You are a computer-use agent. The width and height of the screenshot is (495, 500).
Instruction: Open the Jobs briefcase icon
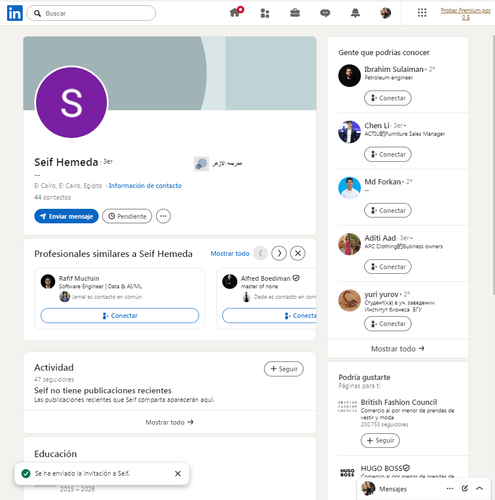pos(295,13)
